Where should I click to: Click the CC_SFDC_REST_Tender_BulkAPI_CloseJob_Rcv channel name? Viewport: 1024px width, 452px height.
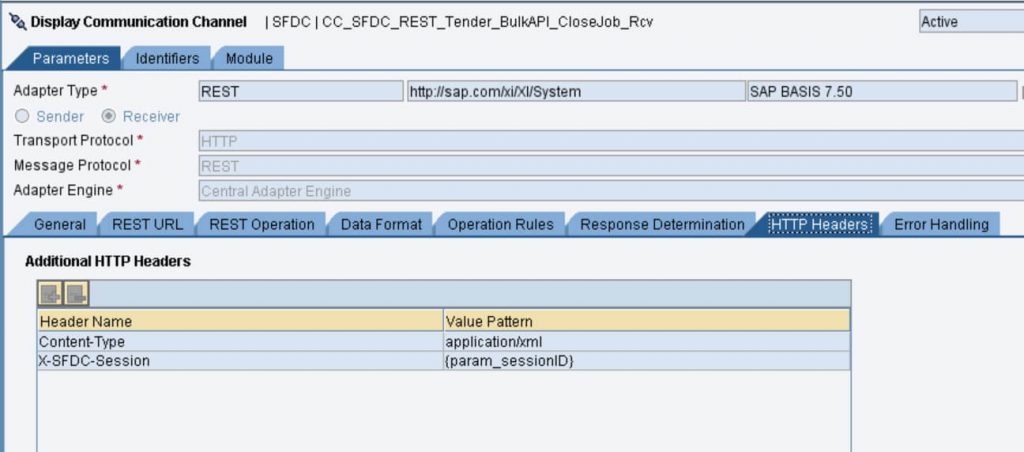tap(487, 22)
